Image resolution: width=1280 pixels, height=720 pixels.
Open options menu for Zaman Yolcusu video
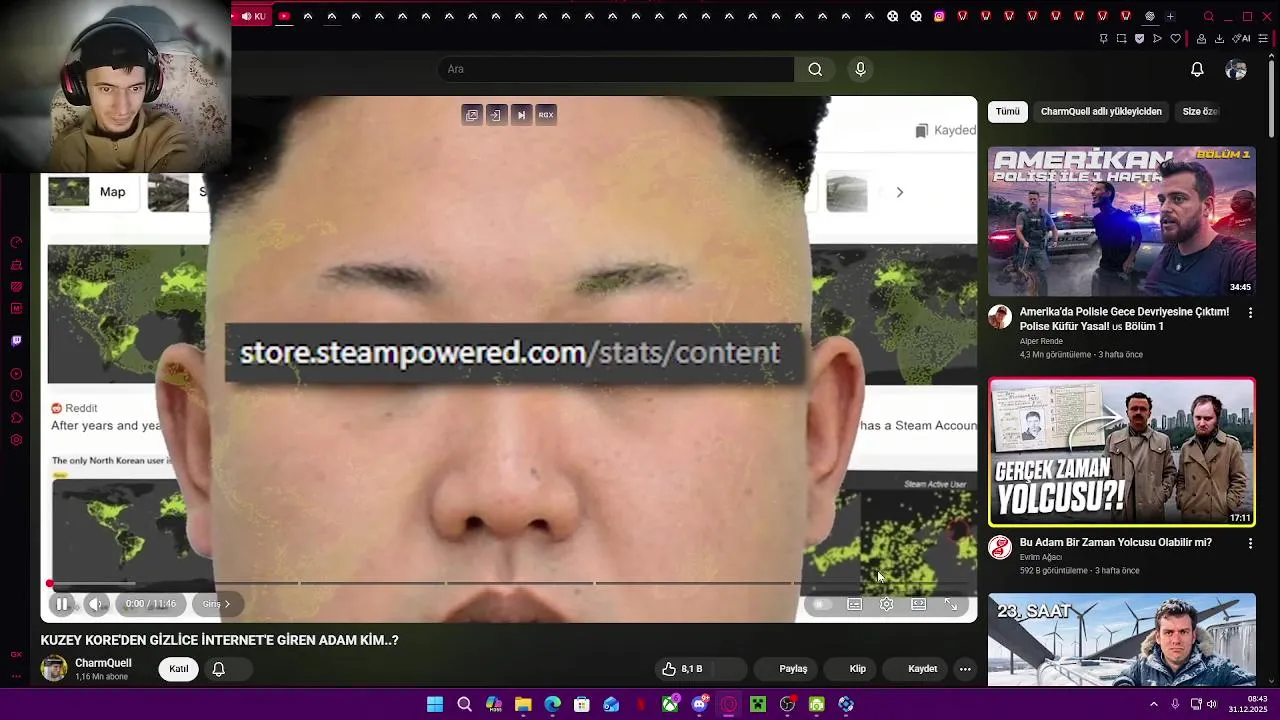[x=1250, y=543]
